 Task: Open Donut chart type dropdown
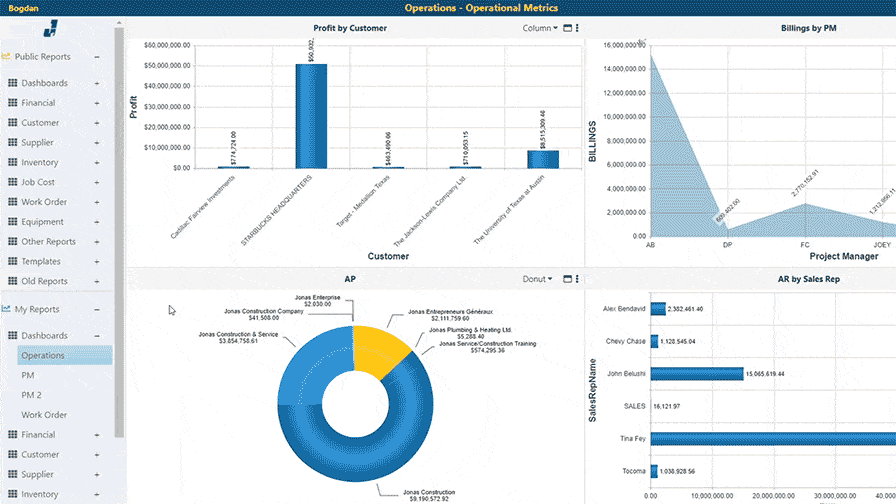(537, 279)
